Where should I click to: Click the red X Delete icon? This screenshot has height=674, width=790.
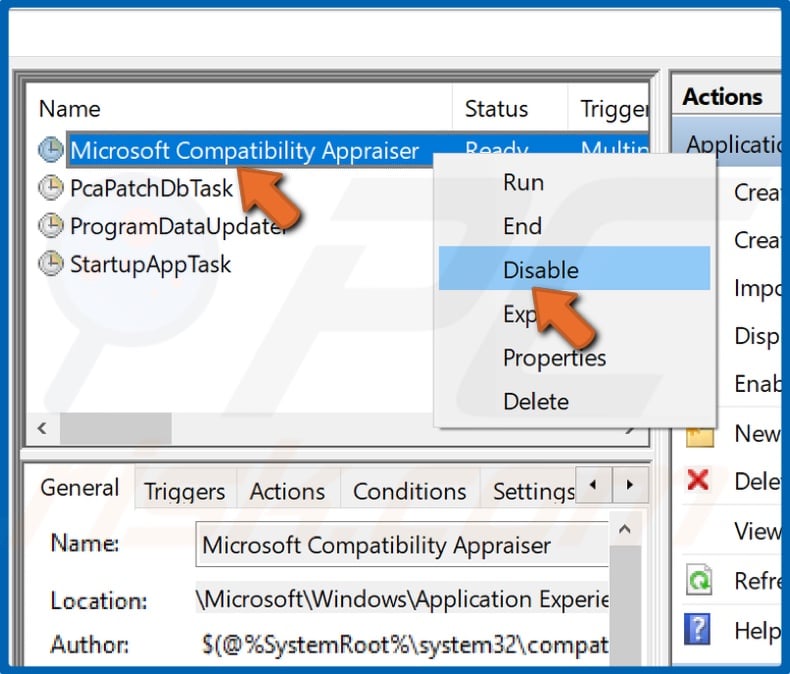pos(698,480)
